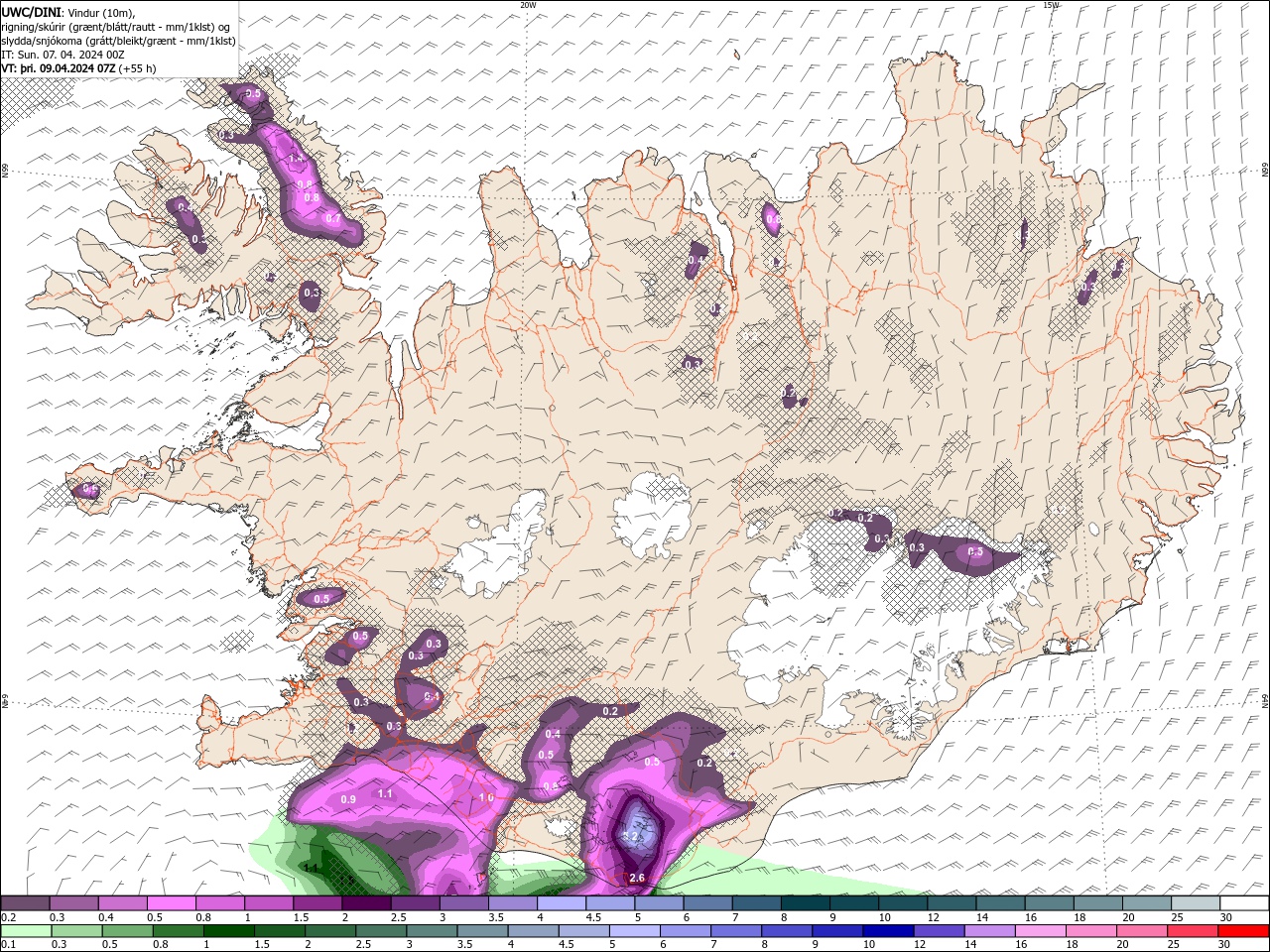Click the '0.2' label on the snow scale
This screenshot has width=1270, height=952.
coord(9,917)
